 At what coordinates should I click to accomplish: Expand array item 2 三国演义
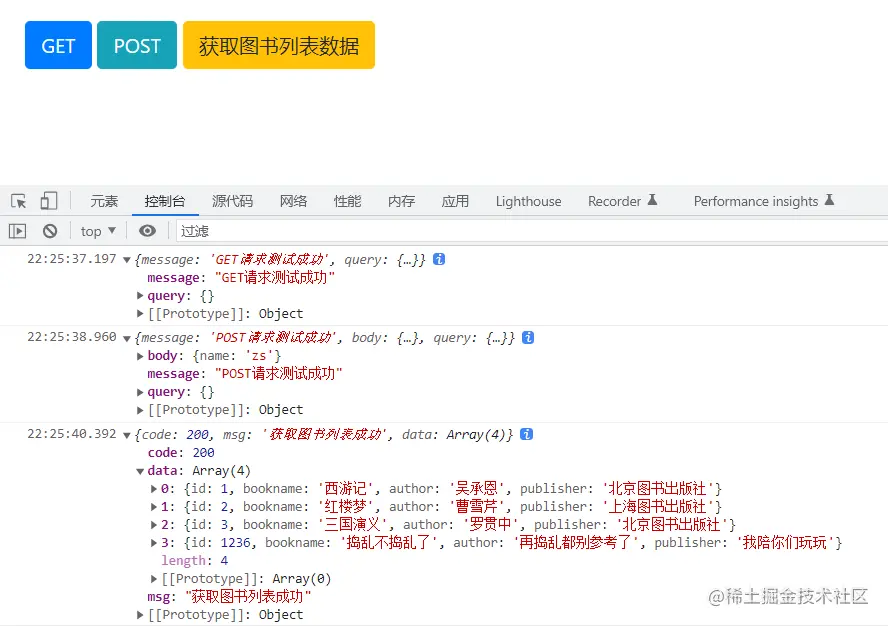(x=153, y=525)
